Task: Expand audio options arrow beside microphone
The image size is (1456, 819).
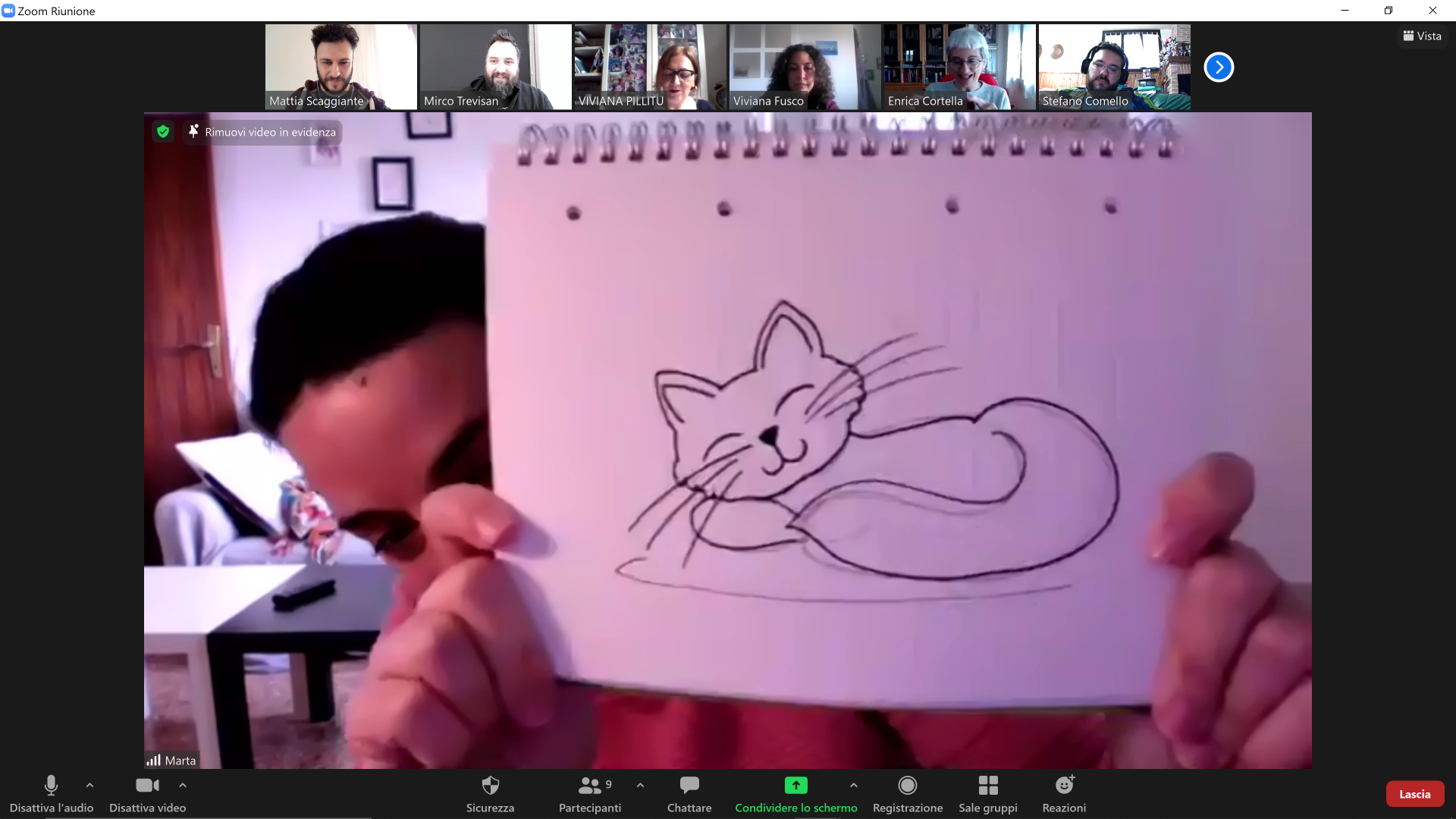Action: point(89,786)
